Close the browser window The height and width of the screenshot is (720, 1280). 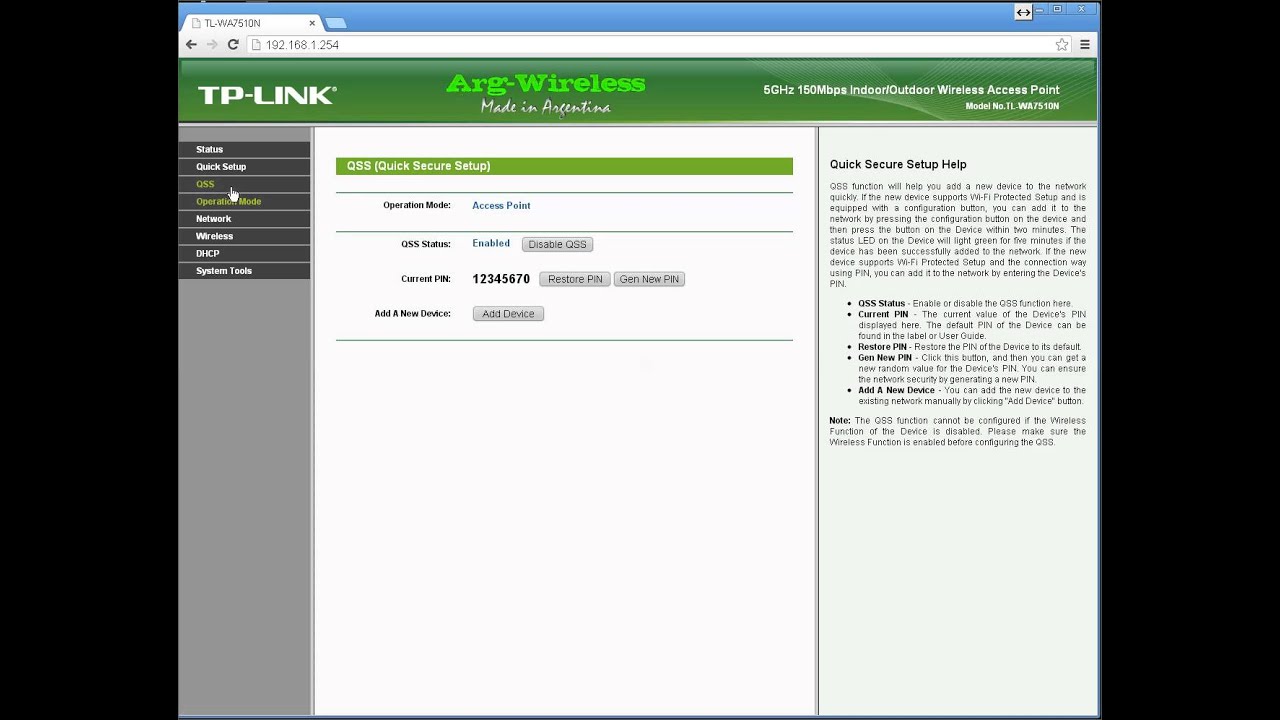click(1082, 9)
